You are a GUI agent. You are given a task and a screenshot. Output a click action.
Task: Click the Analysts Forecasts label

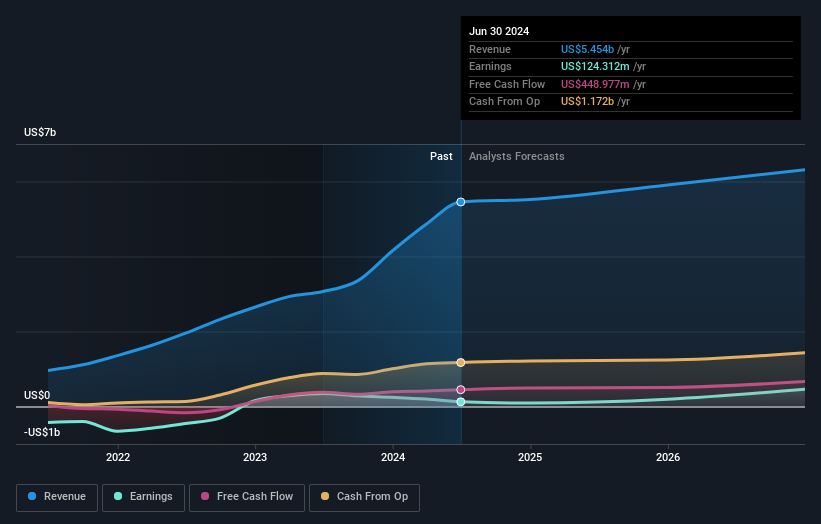coord(517,156)
